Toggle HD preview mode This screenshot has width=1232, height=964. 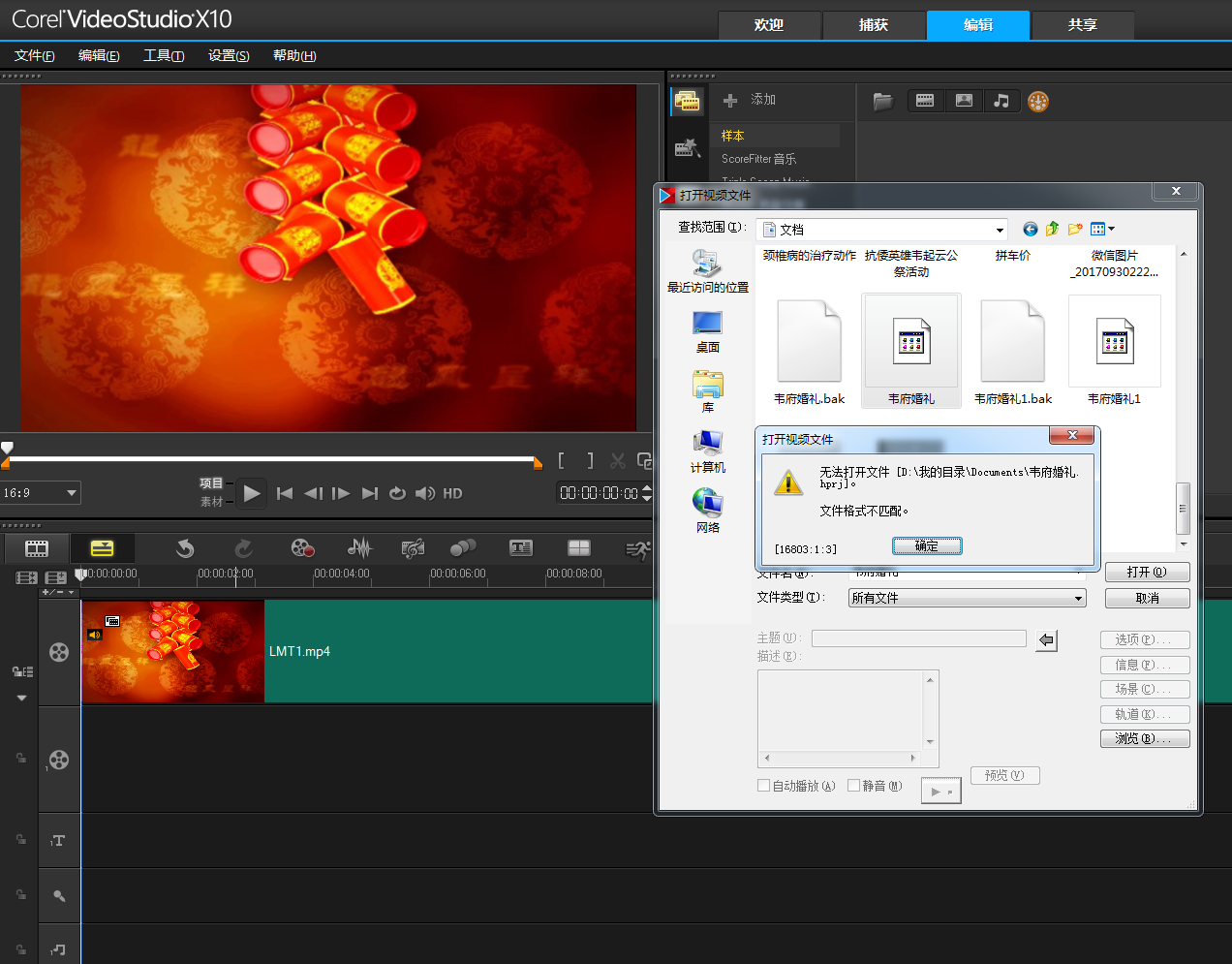tap(452, 493)
